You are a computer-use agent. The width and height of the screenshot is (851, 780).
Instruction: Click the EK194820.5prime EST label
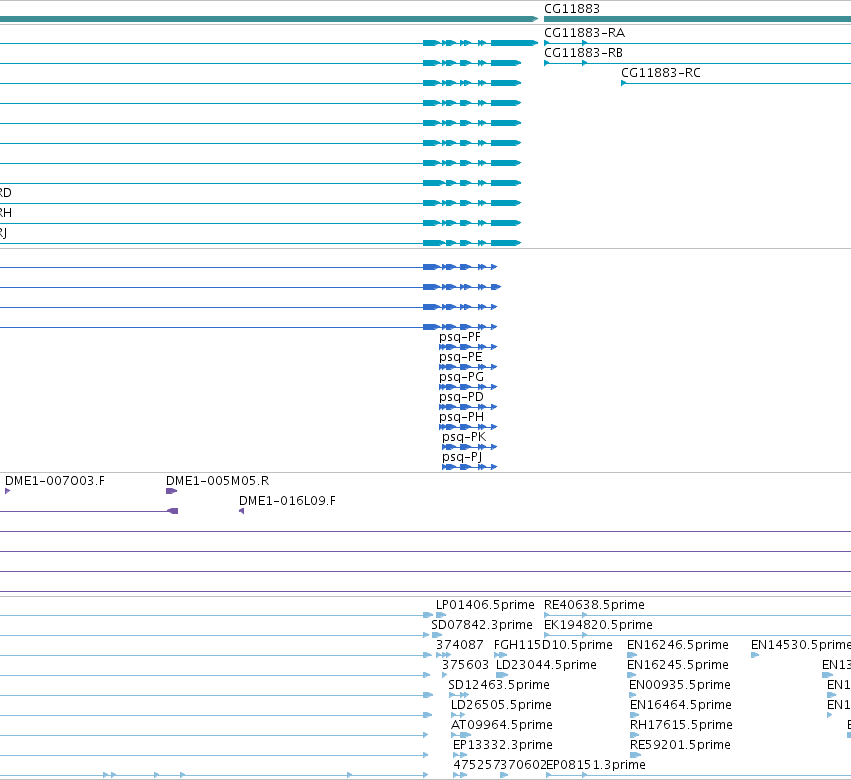(598, 625)
